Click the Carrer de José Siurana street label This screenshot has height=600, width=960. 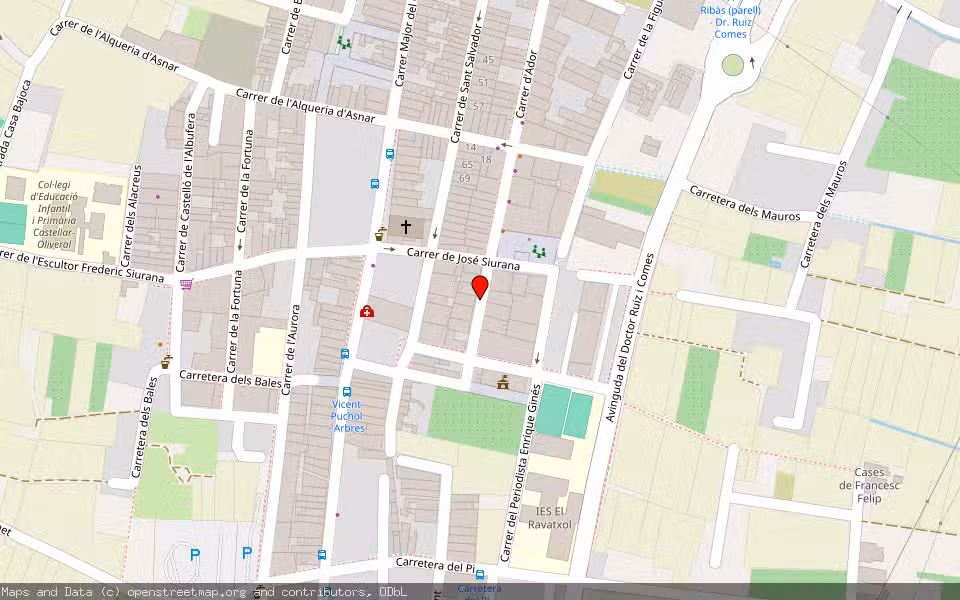pos(463,258)
